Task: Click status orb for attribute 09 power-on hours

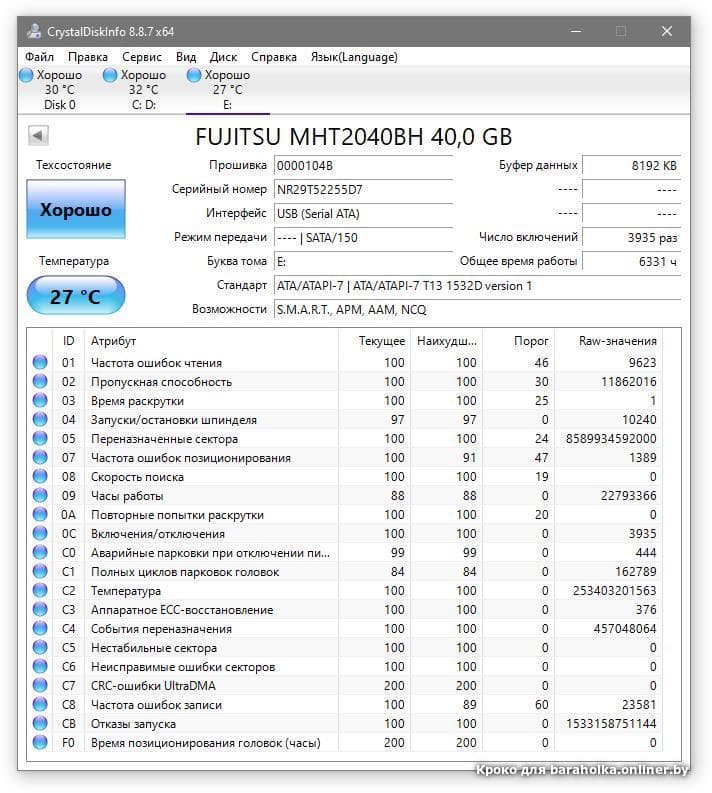Action: [40, 495]
